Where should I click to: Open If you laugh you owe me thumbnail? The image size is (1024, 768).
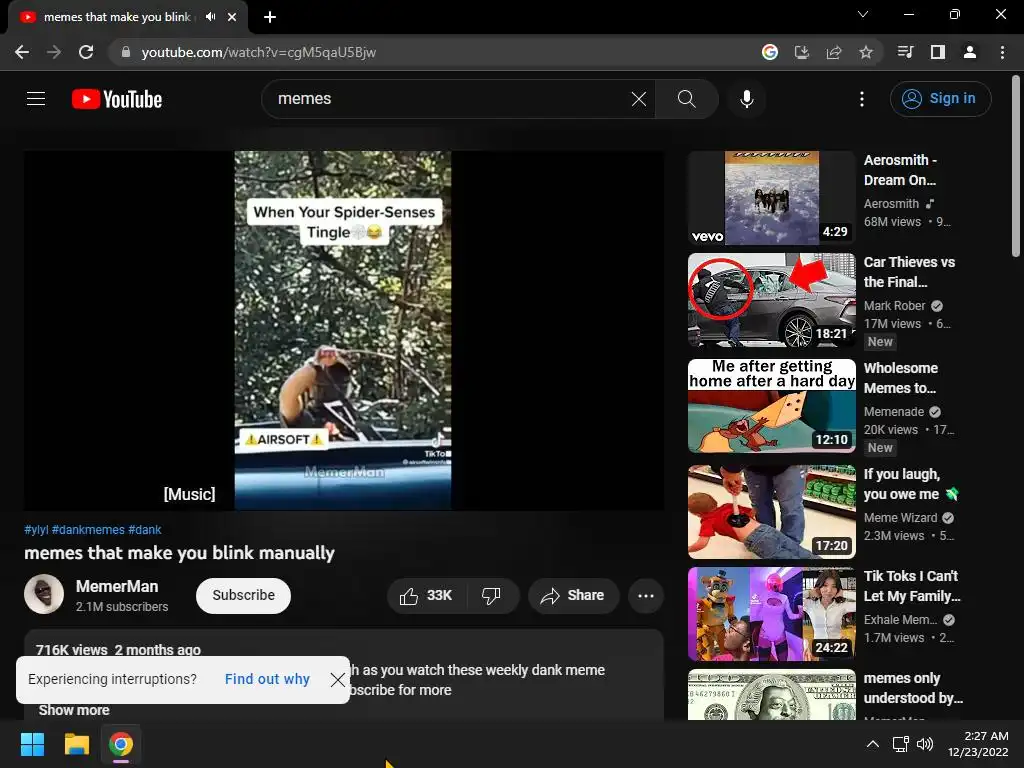(771, 512)
